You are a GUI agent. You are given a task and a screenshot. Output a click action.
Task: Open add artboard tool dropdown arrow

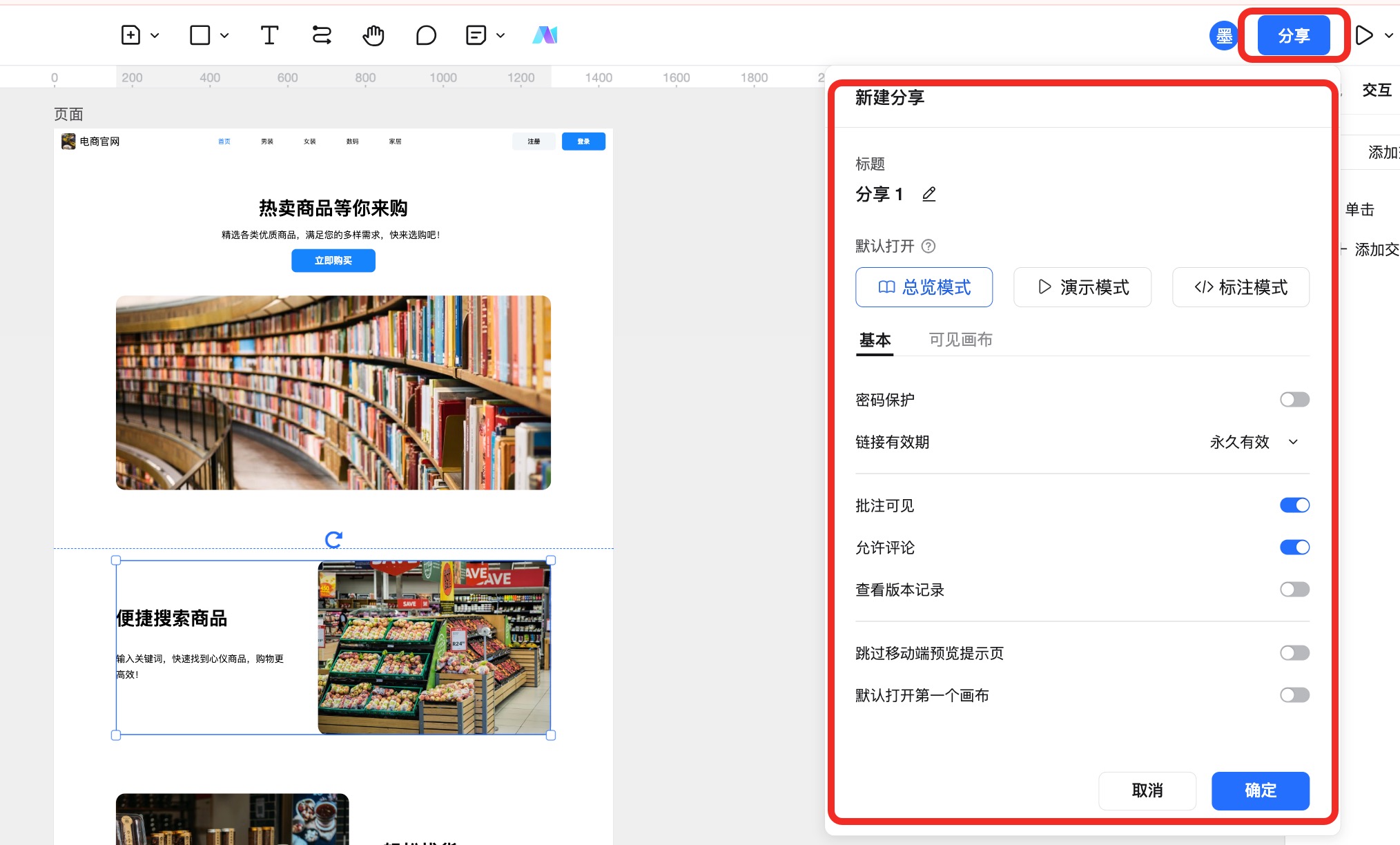pyautogui.click(x=155, y=35)
